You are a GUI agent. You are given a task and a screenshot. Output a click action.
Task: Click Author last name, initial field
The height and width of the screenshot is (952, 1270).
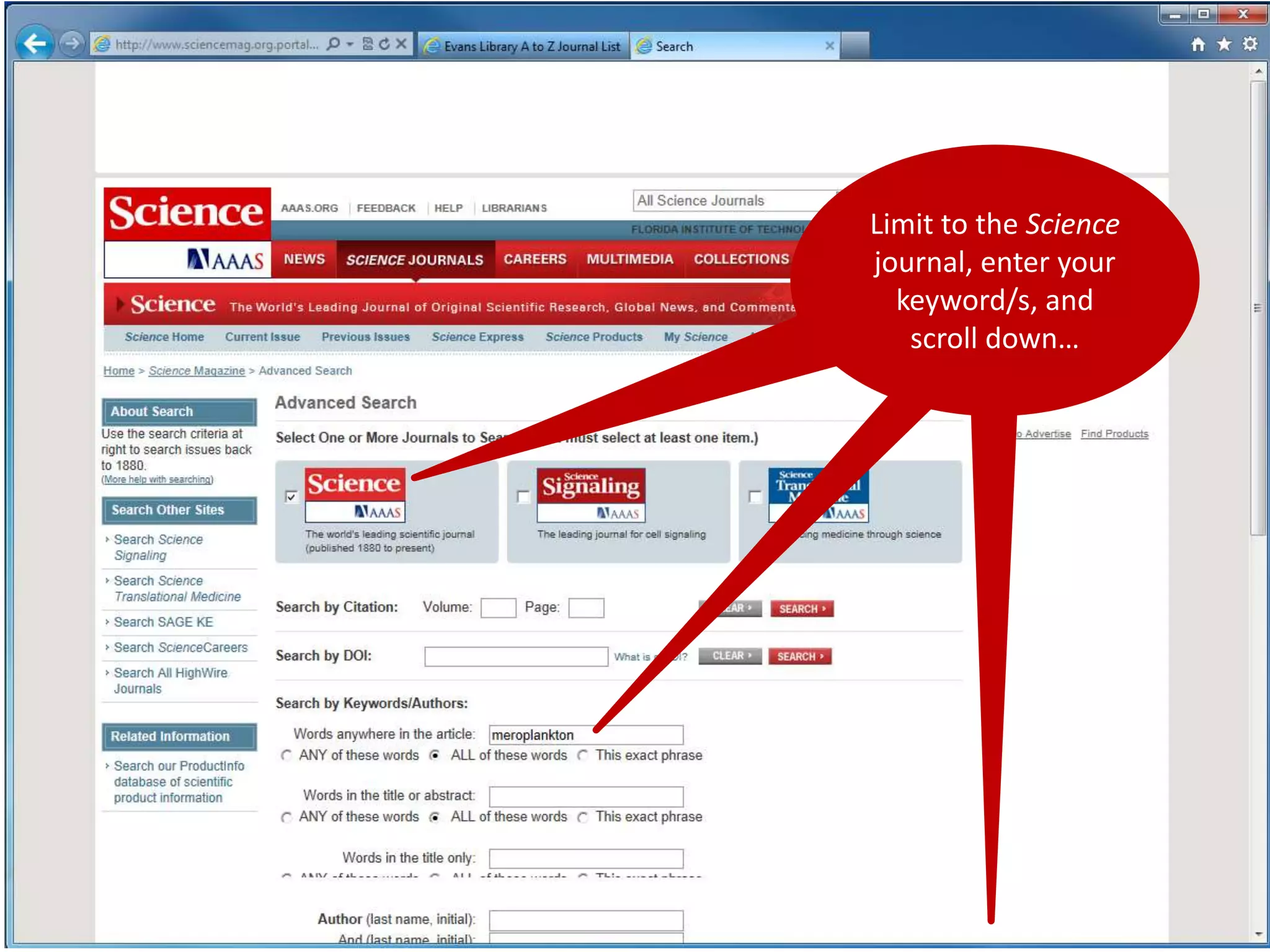586,920
